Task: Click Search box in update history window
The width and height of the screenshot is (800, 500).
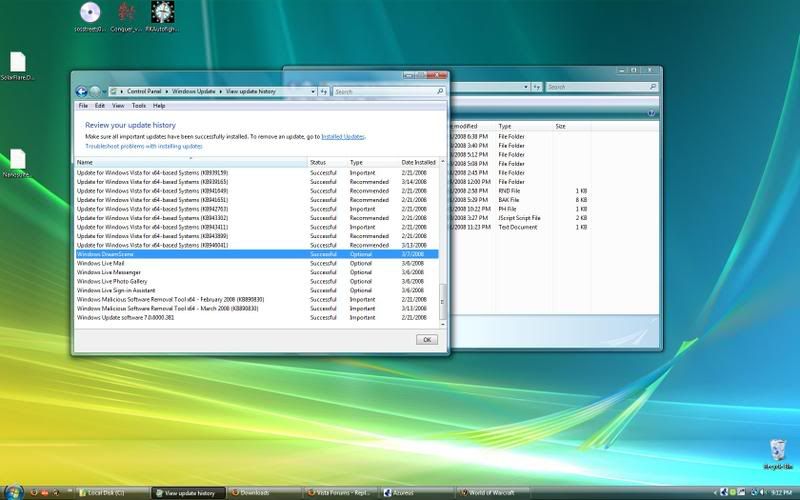Action: 388,91
